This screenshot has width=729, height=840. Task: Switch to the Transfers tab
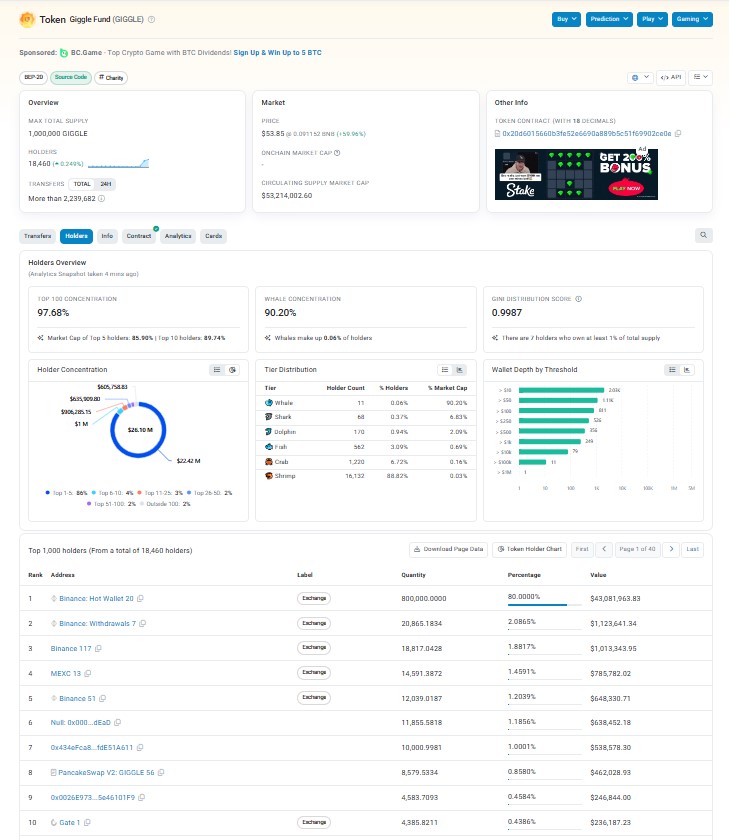[x=37, y=236]
